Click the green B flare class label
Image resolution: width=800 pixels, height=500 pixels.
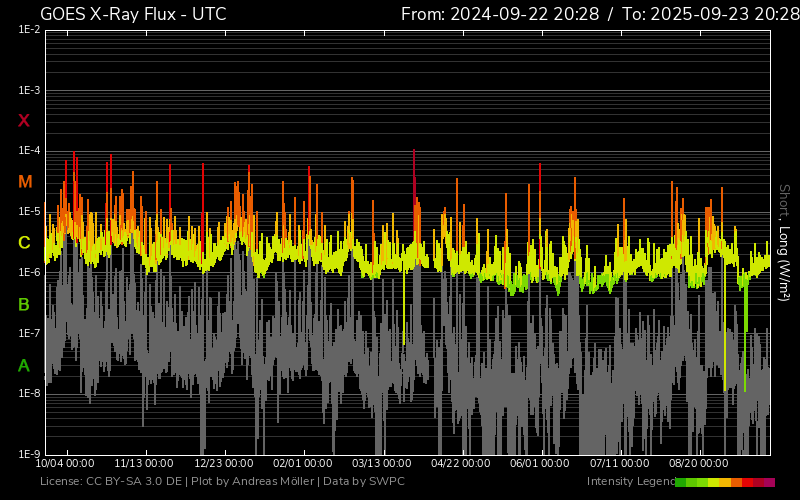24,304
